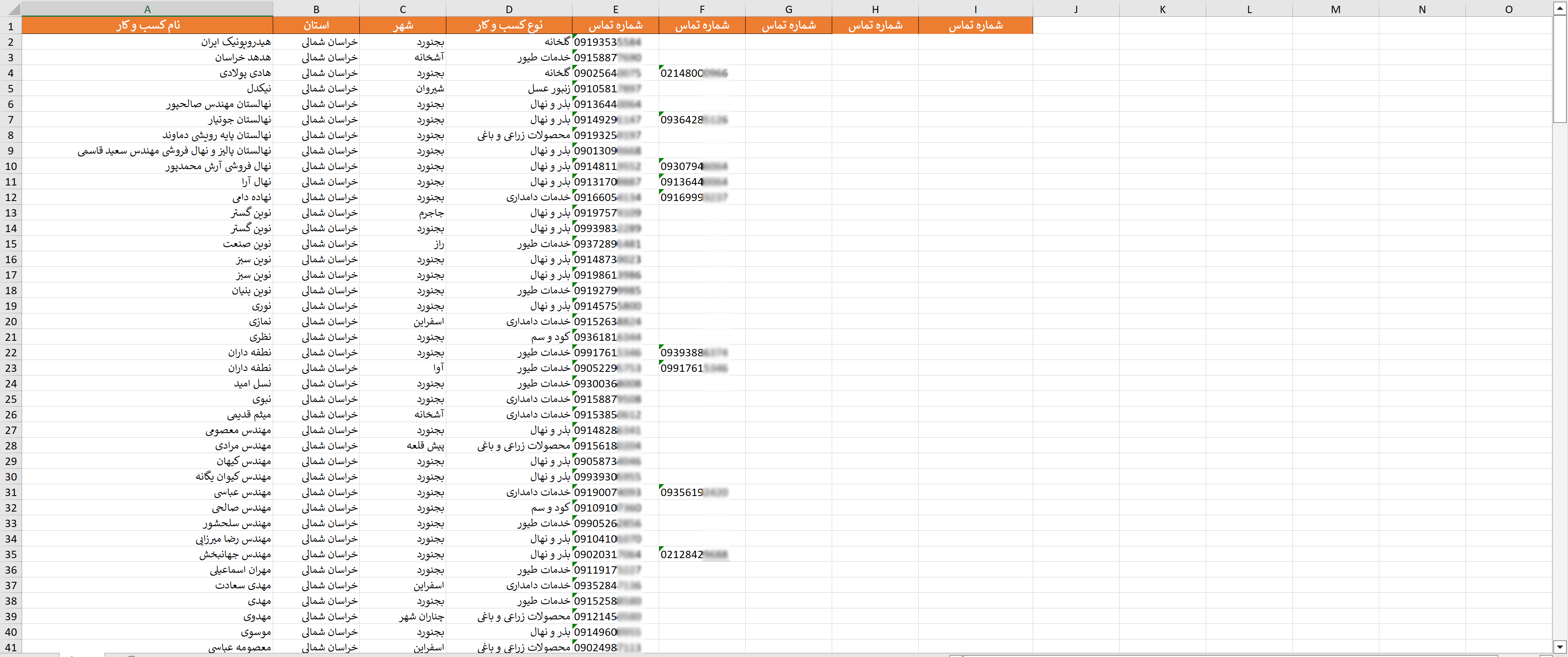The width and height of the screenshot is (1568, 657).
Task: Click the cell 'نمازی'
Action: tap(147, 322)
